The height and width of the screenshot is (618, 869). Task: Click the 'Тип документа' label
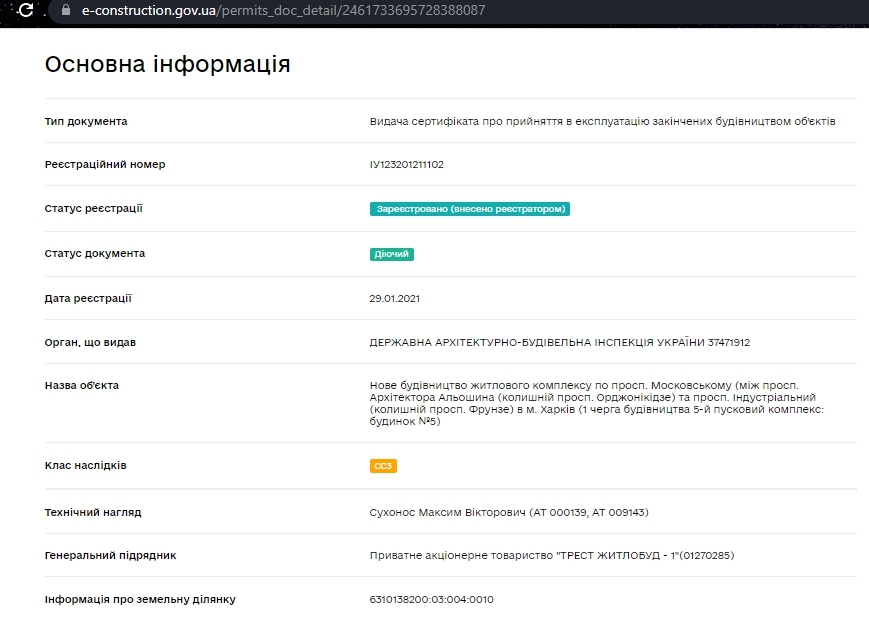click(x=86, y=121)
